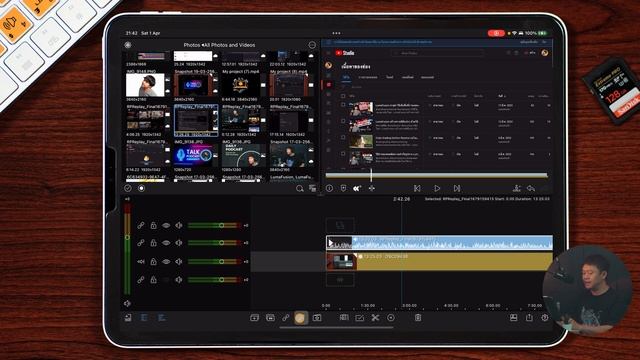
Task: Mute the third track speaker icon
Action: coord(179,261)
